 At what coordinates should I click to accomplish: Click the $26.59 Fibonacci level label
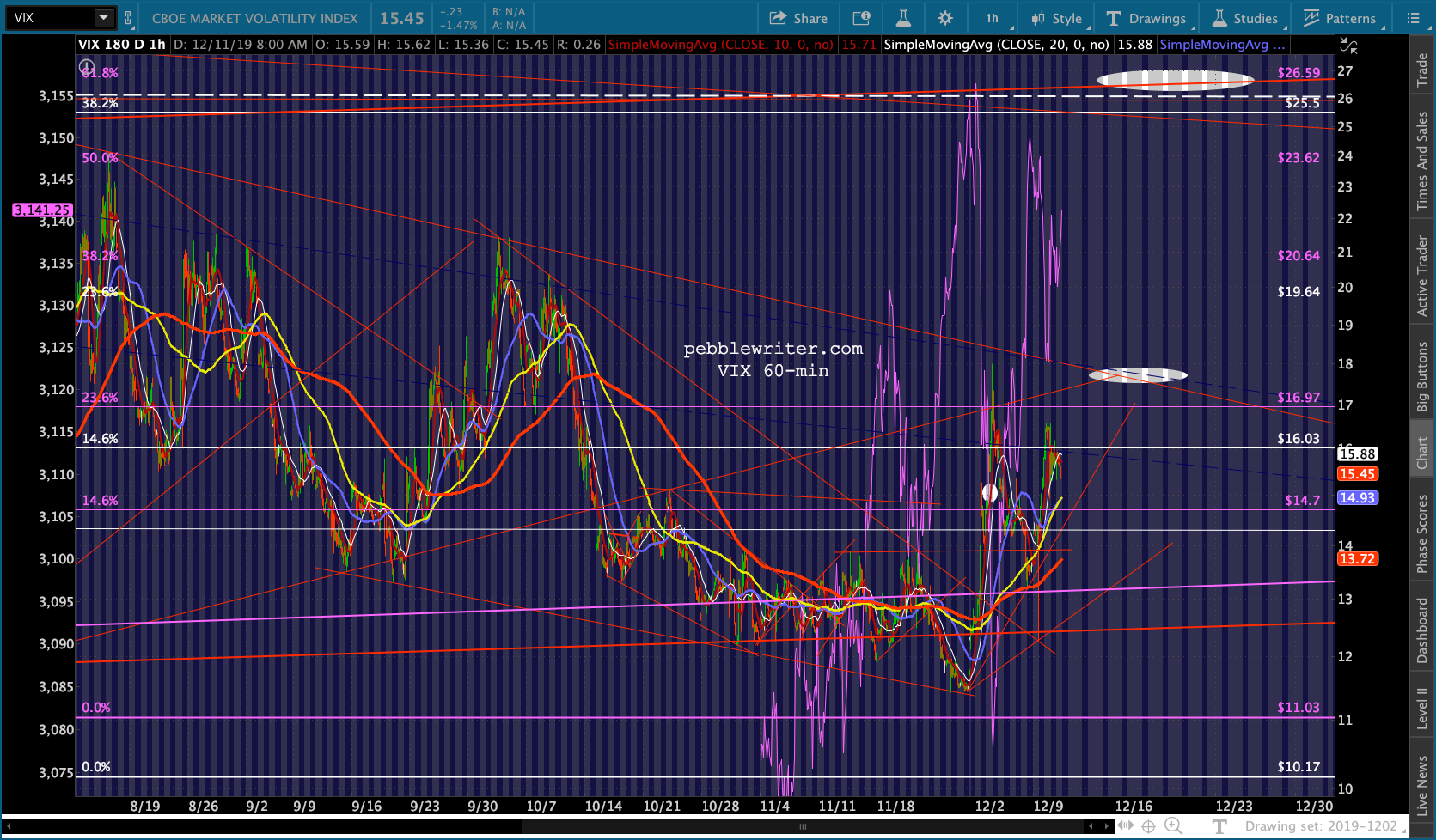(x=1299, y=73)
